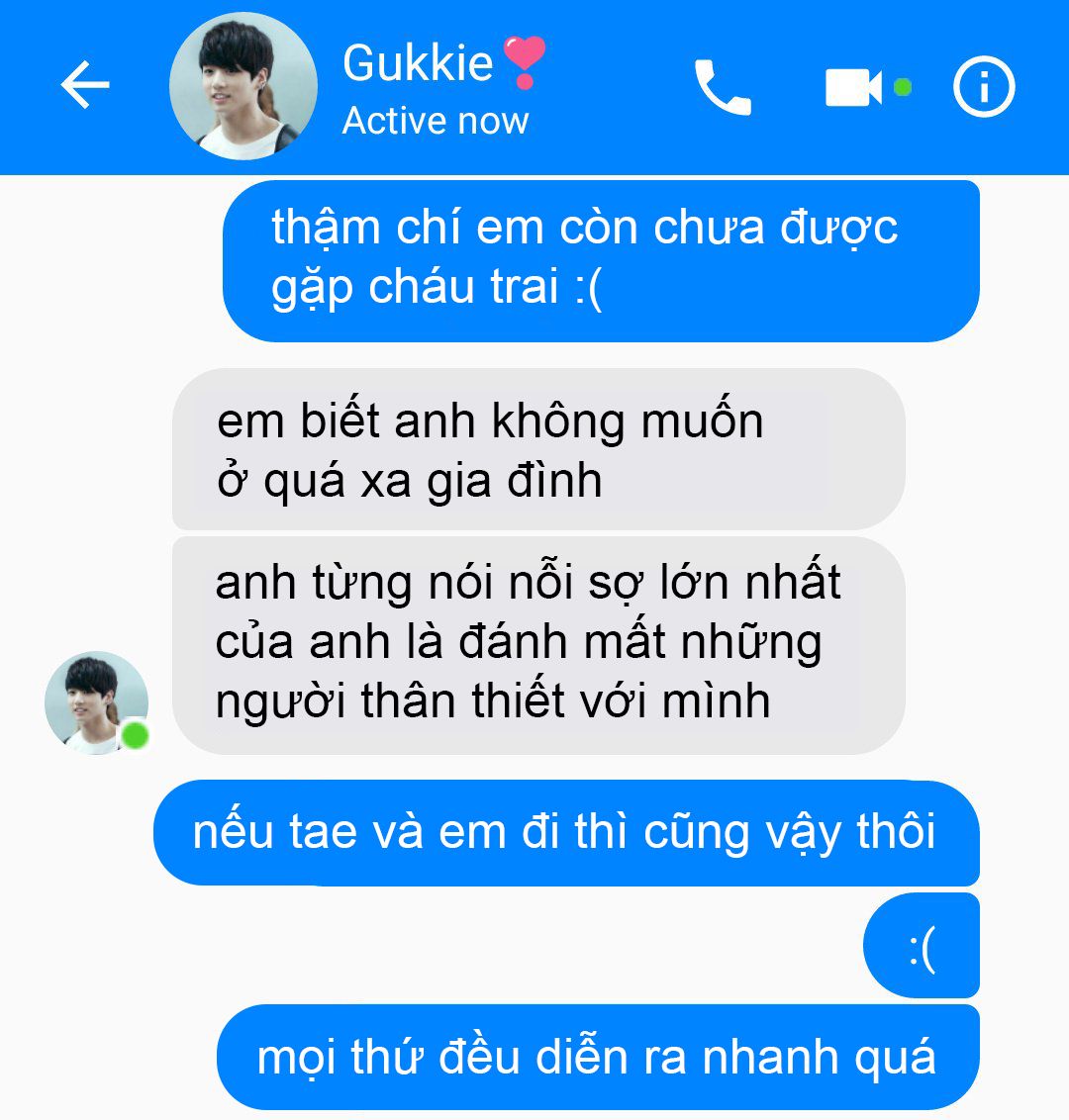Tap the Gukkie contact name
This screenshot has width=1069, height=1120.
[418, 63]
